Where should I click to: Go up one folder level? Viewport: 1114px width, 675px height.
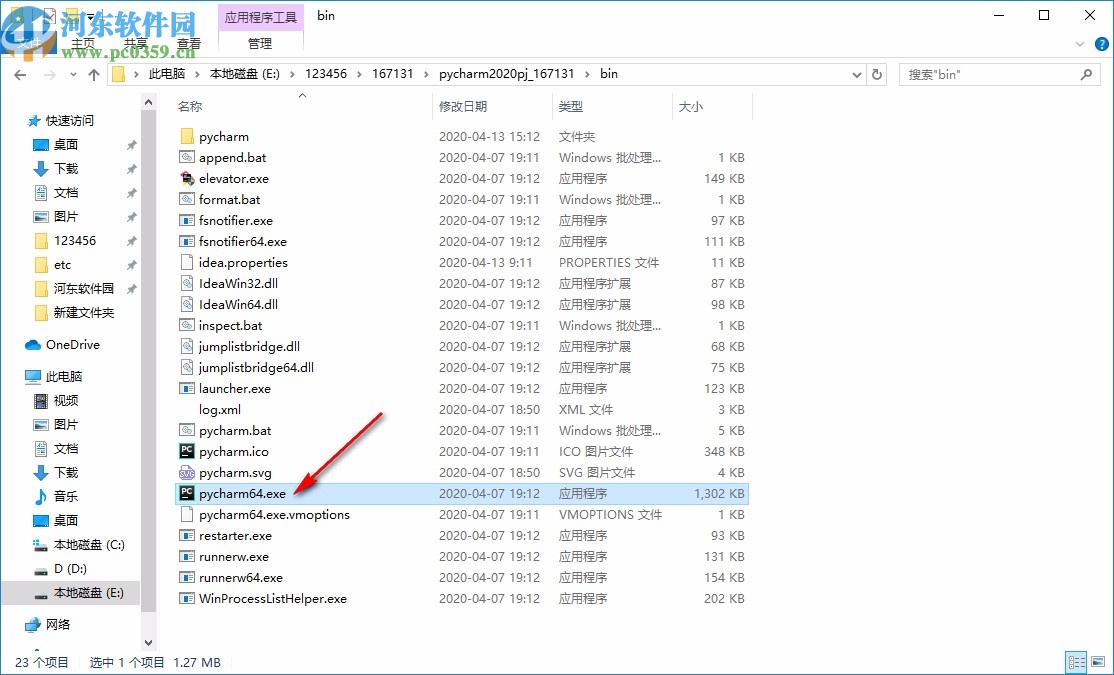point(94,74)
